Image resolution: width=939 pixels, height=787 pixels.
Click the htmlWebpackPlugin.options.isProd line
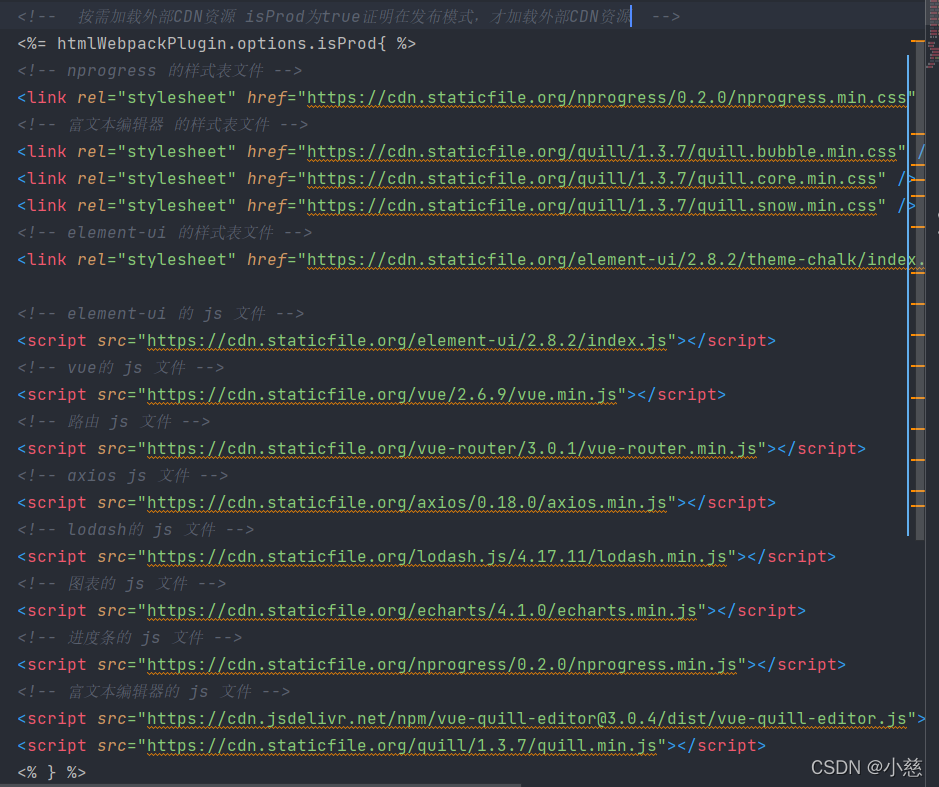click(216, 44)
